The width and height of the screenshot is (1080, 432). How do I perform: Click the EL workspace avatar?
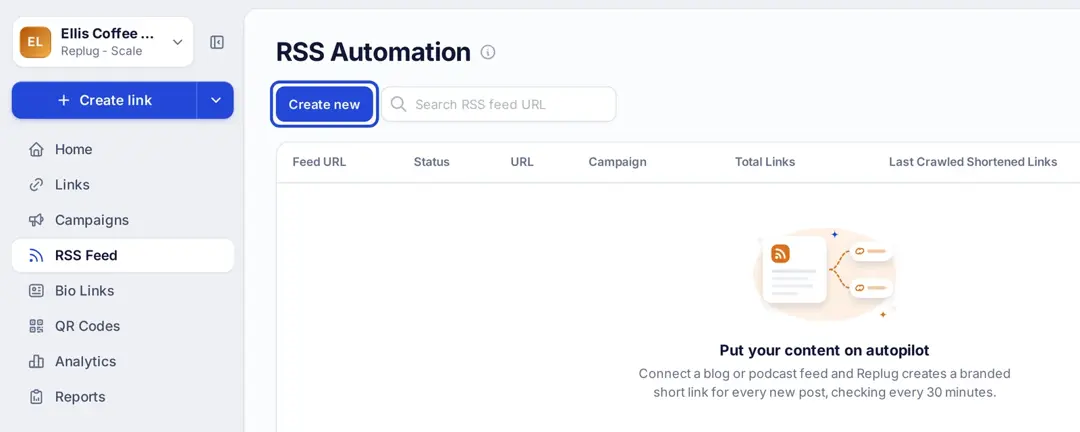pos(35,42)
